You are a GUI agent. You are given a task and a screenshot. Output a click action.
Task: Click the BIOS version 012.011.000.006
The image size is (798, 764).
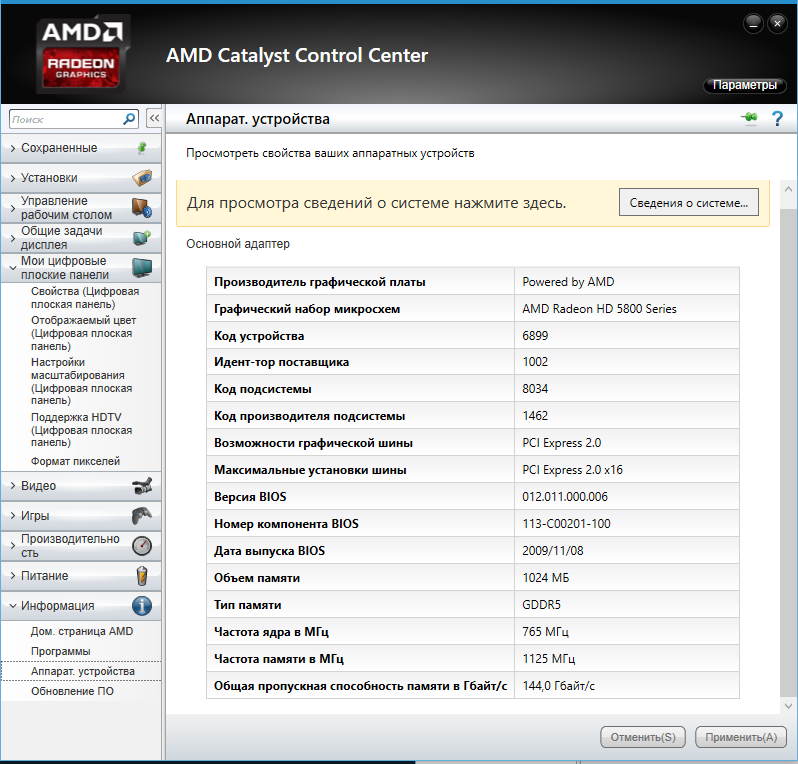tap(565, 497)
